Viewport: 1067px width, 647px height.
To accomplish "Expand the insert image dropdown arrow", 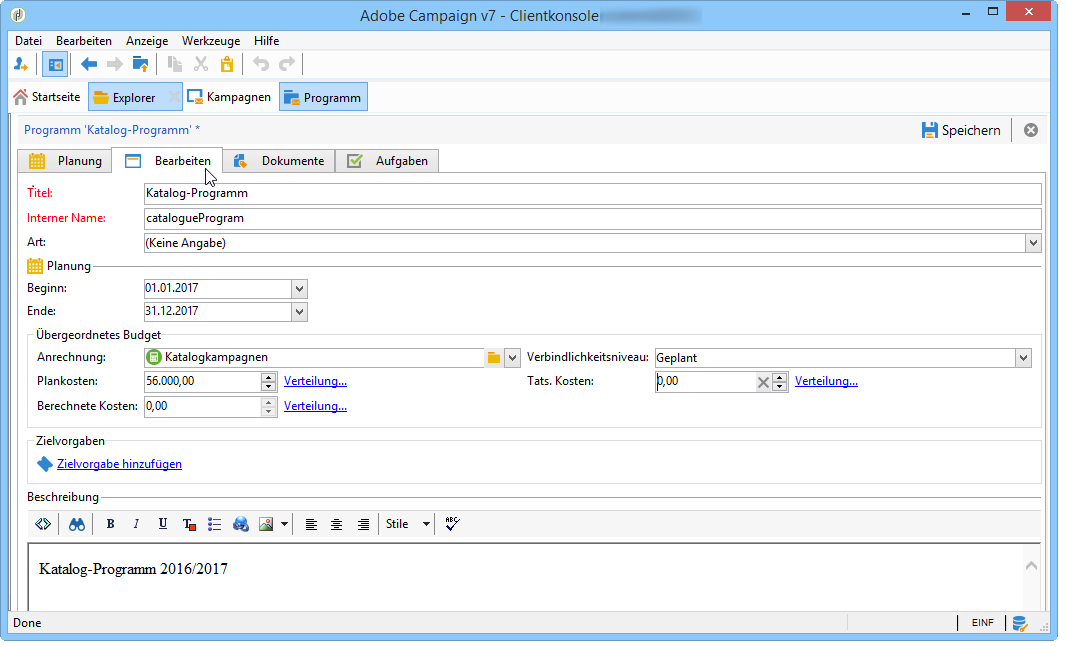I will point(284,525).
